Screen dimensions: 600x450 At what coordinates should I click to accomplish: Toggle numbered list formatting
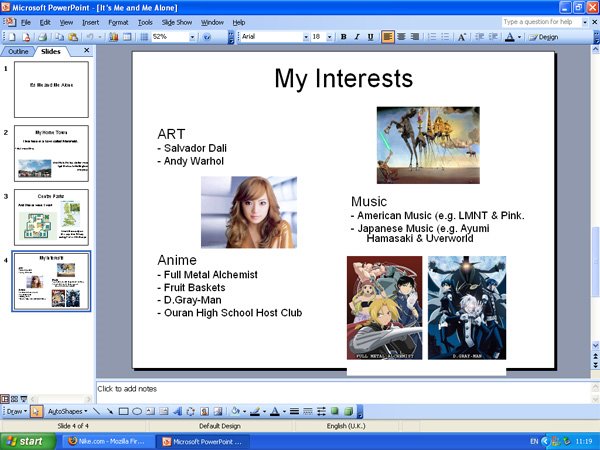point(432,37)
